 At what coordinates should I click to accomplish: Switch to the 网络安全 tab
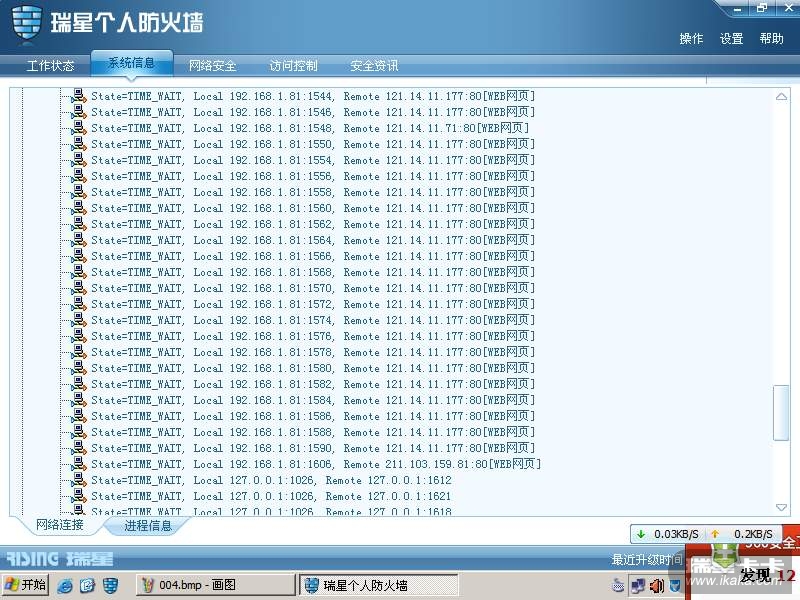click(212, 65)
